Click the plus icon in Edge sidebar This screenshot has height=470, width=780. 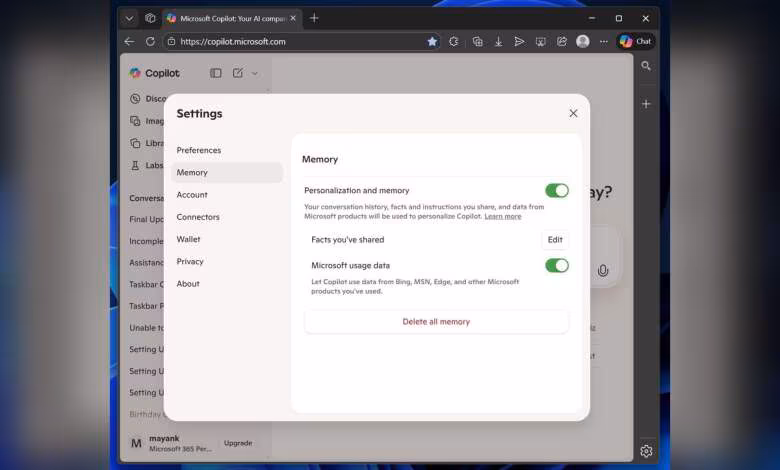coord(646,104)
